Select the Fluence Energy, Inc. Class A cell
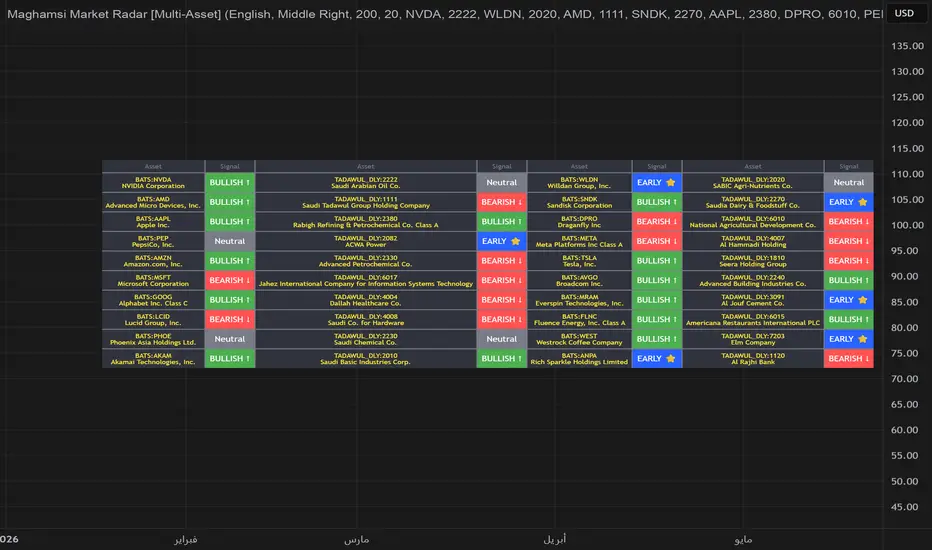Viewport: 932px width, 550px height. [580, 320]
